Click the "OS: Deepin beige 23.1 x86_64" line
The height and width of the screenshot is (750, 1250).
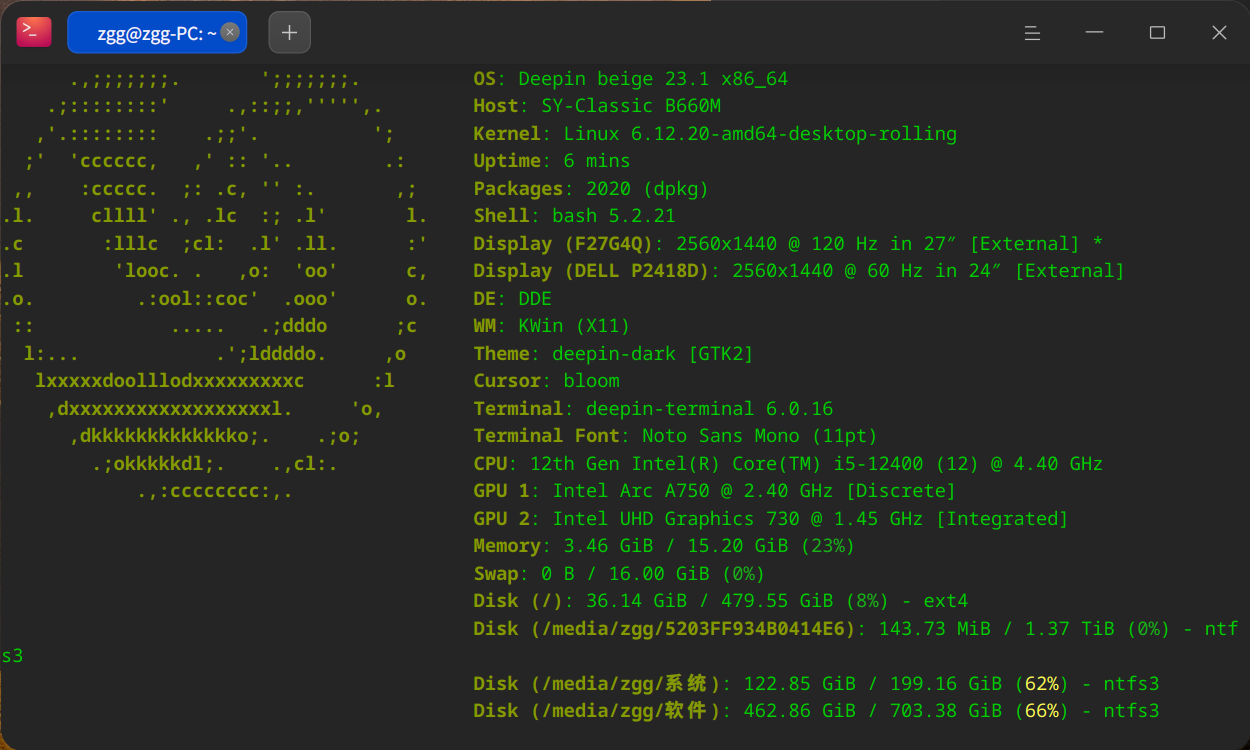pos(631,79)
